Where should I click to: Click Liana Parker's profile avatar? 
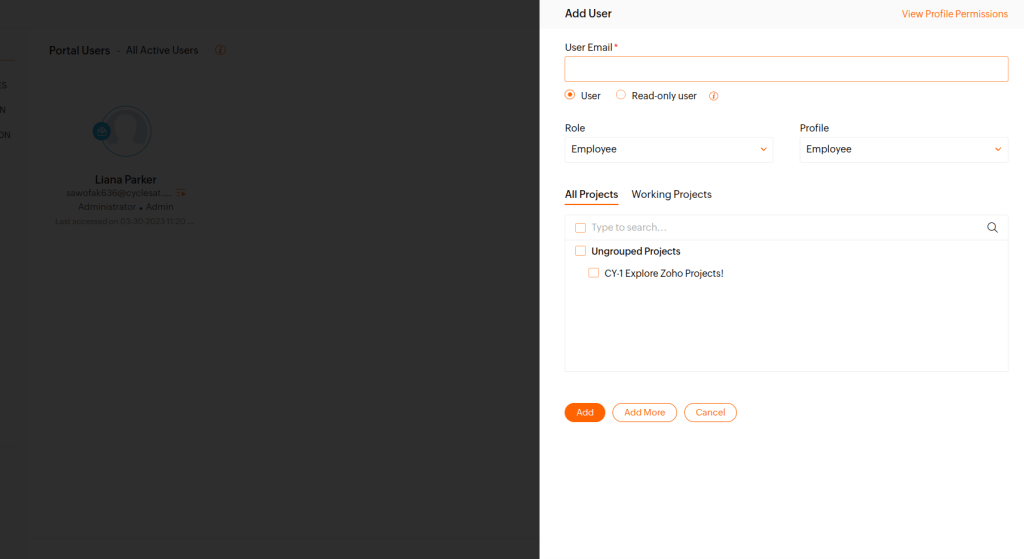pos(127,131)
